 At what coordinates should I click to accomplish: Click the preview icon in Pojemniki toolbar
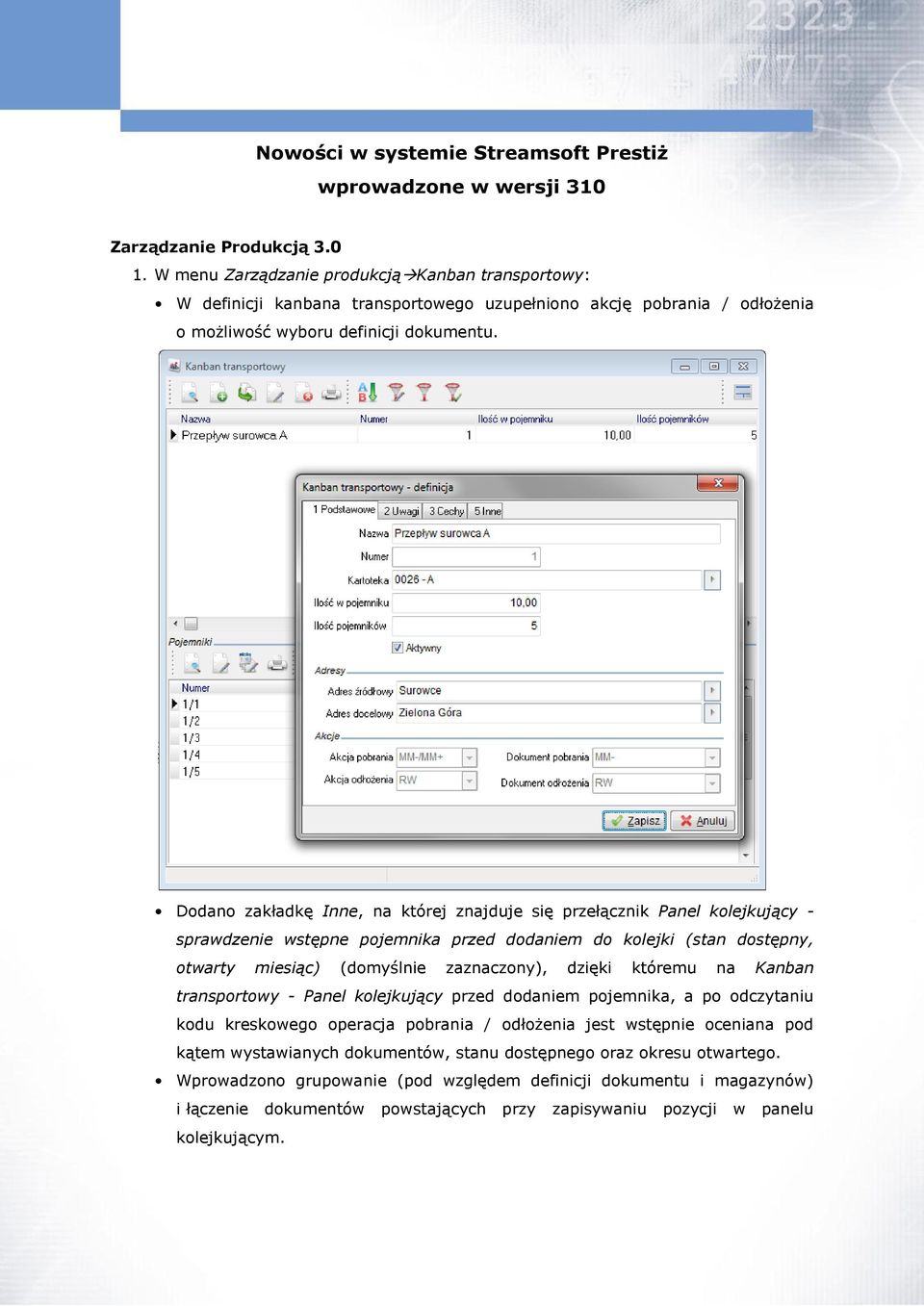192,663
